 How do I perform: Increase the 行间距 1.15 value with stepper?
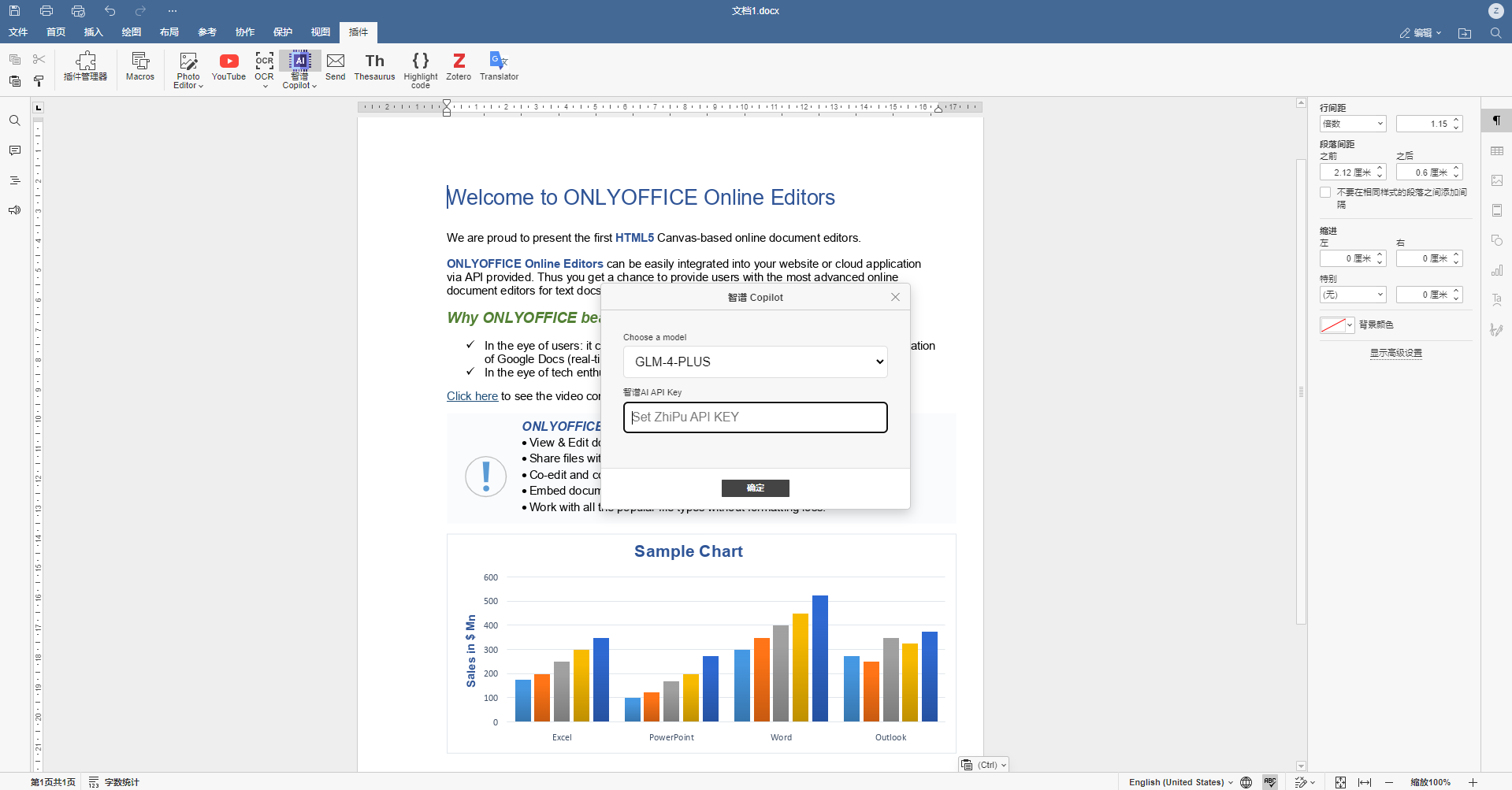[1456, 120]
